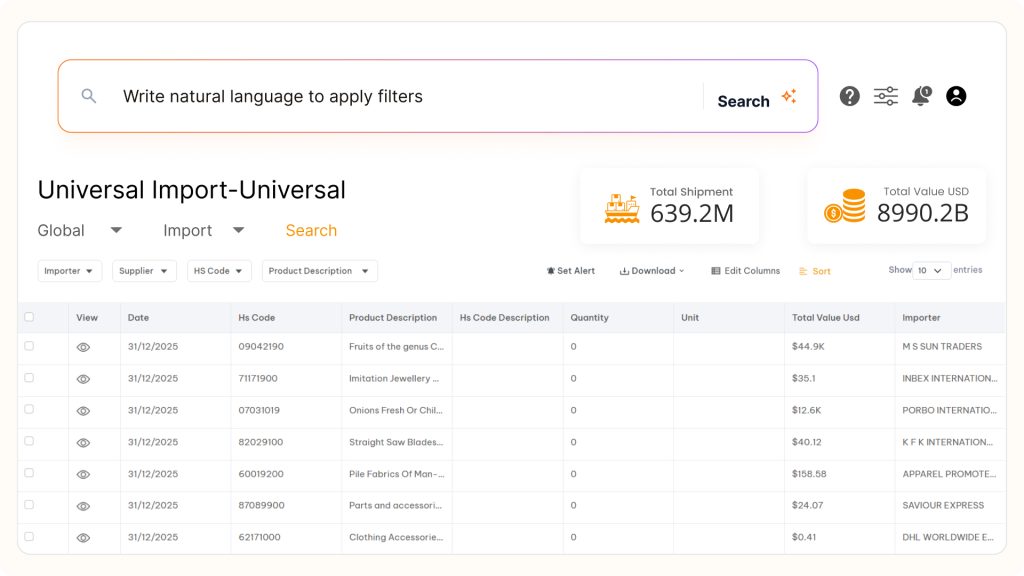Expand the HS Code filter dropdown
The image size is (1024, 576).
coord(219,271)
